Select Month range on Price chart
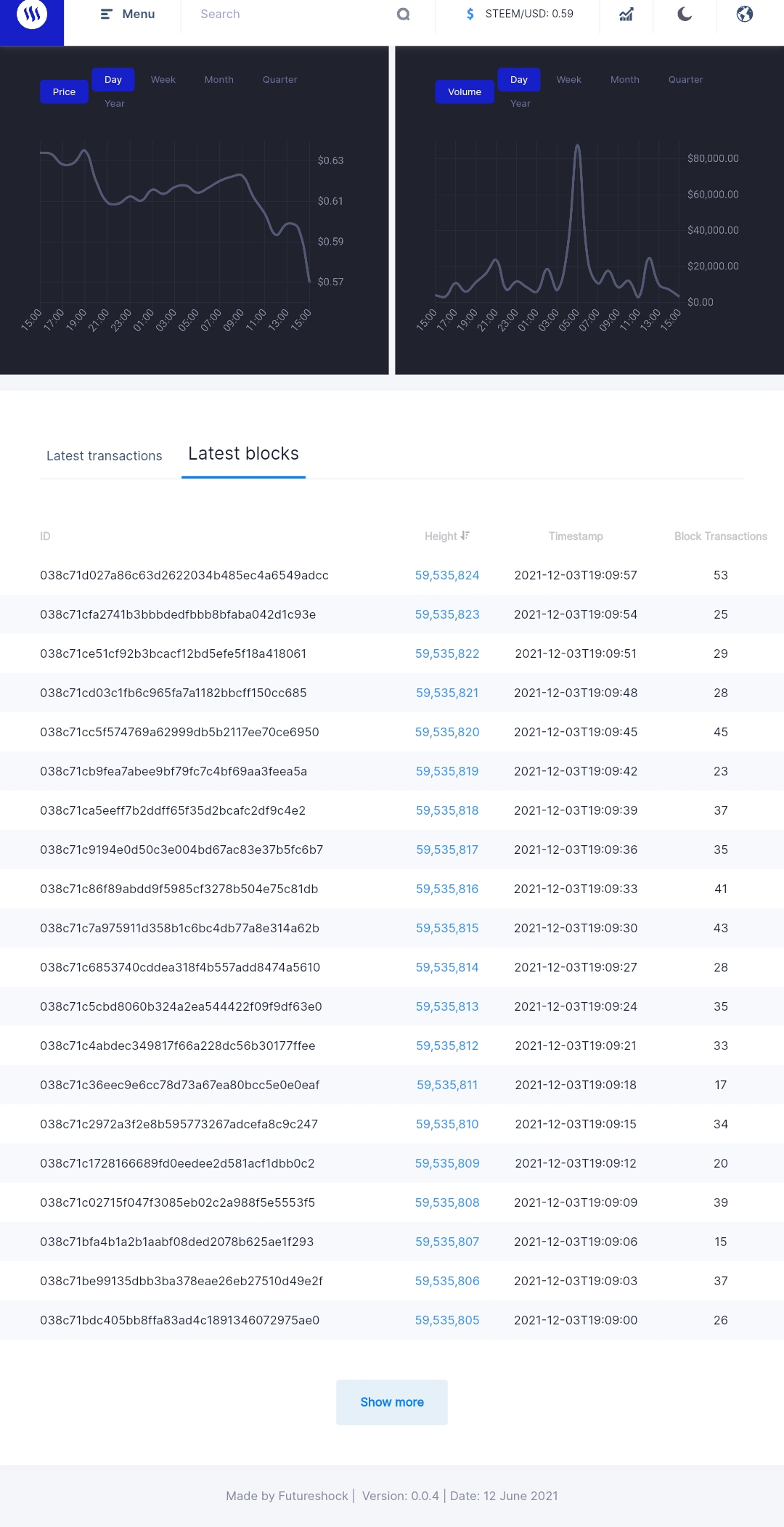The width and height of the screenshot is (784, 1527). click(x=219, y=79)
